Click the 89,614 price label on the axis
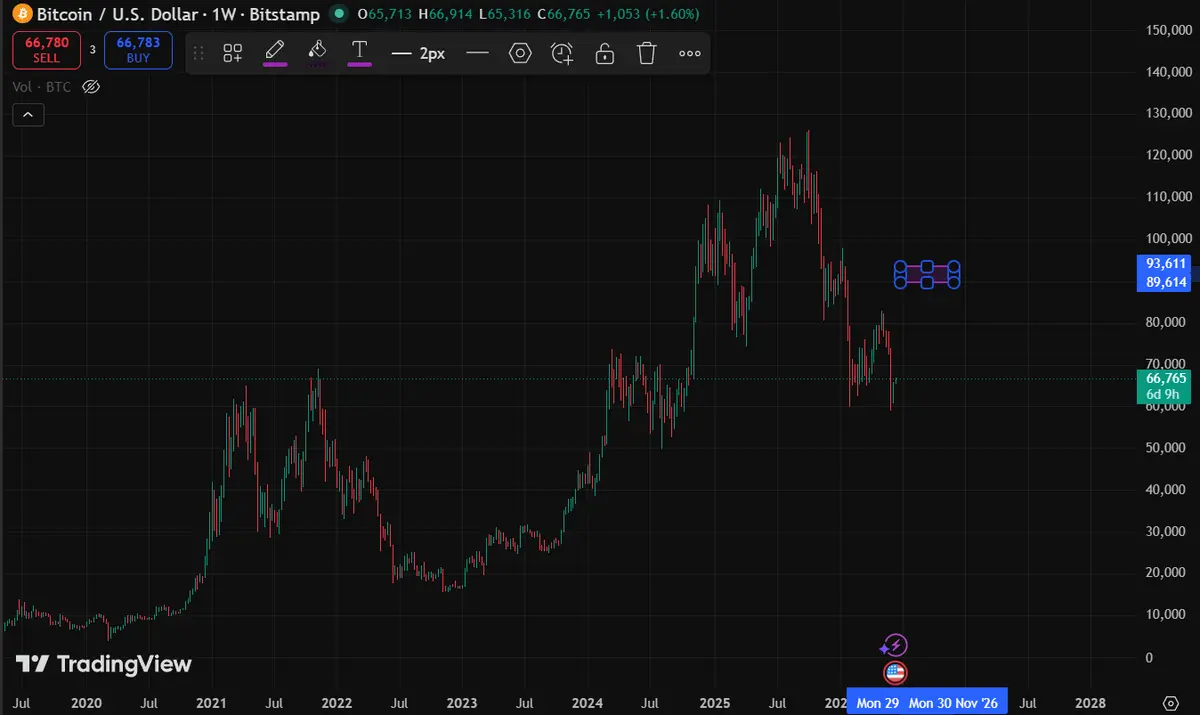The height and width of the screenshot is (715, 1200). pos(1166,282)
